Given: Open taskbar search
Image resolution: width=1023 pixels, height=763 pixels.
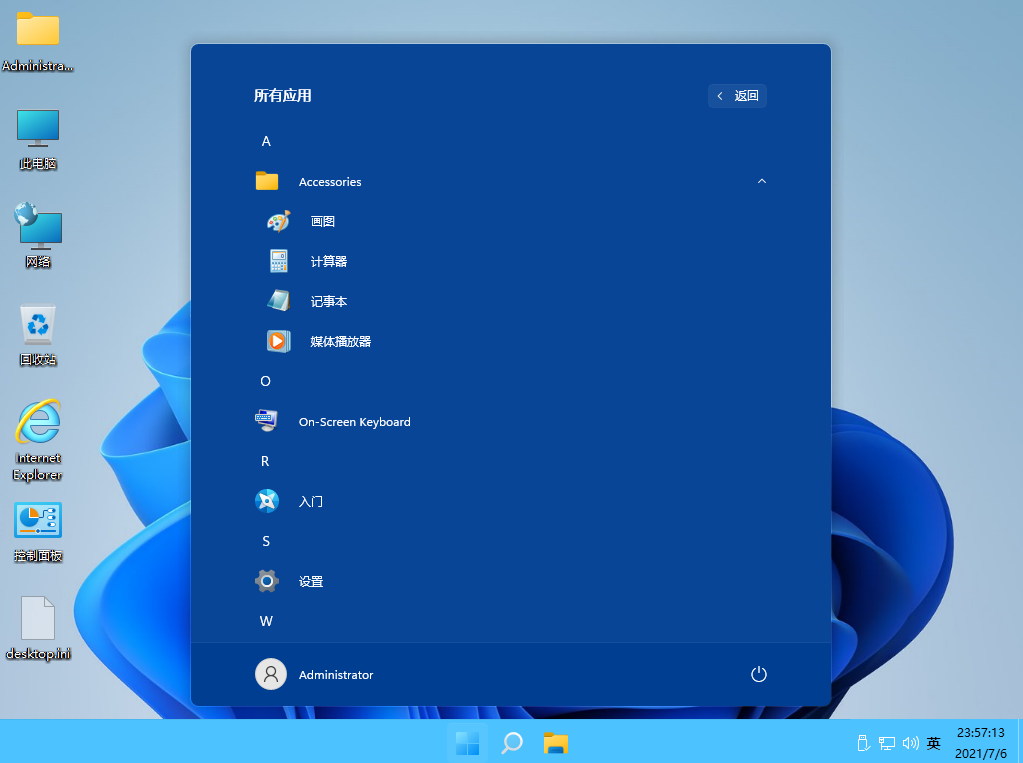Looking at the screenshot, I should (x=511, y=743).
